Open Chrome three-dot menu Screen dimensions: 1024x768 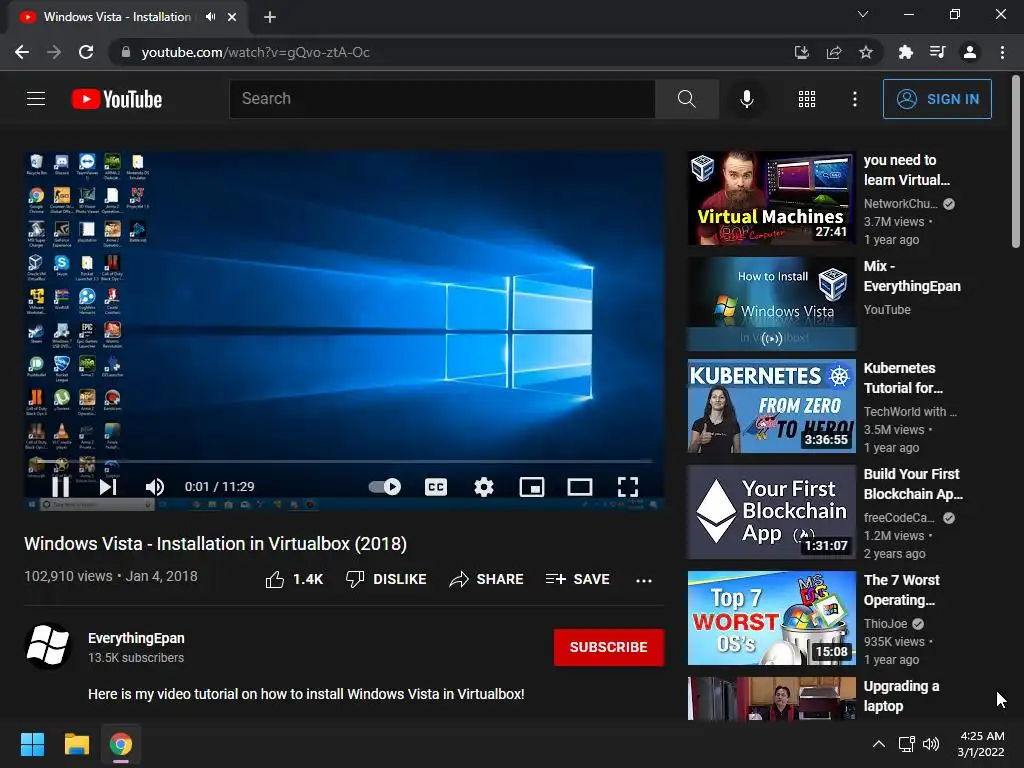click(x=1002, y=52)
